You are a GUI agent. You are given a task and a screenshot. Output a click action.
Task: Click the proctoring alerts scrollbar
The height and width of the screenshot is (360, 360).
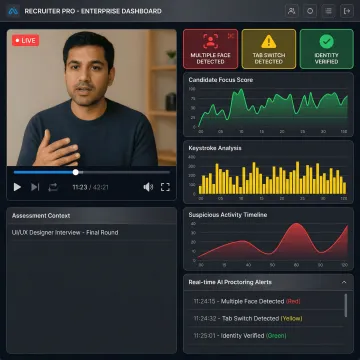click(346, 305)
